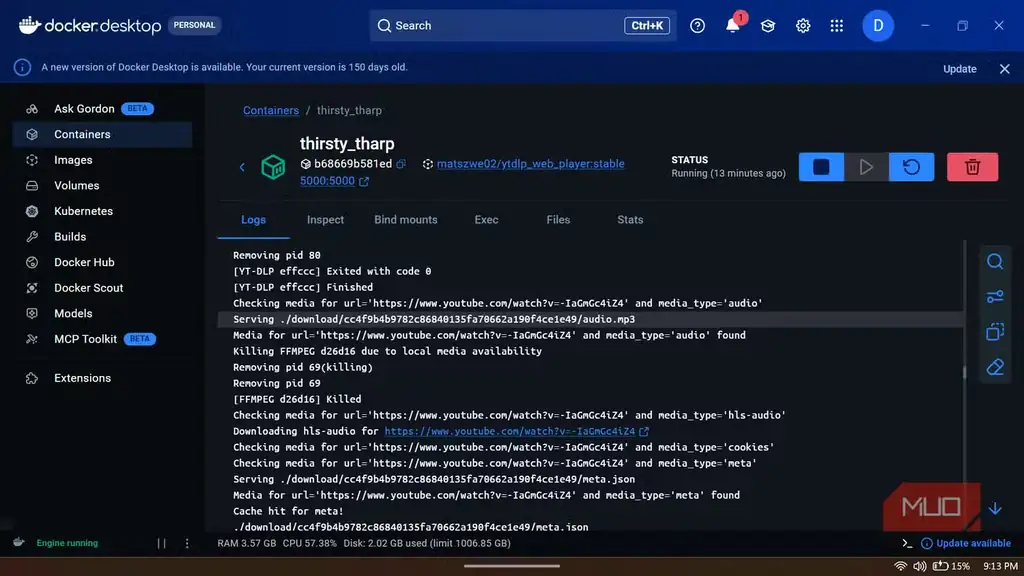Open the terminal icon in footer

906,543
